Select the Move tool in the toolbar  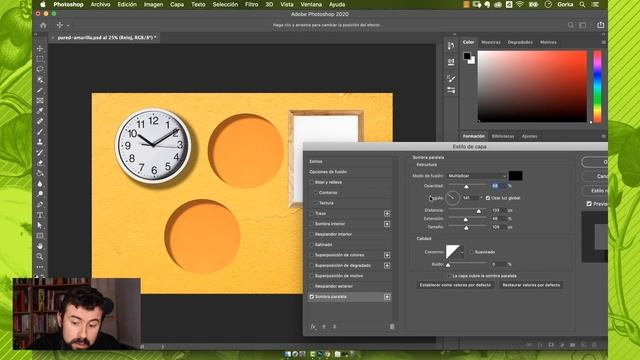[40, 49]
